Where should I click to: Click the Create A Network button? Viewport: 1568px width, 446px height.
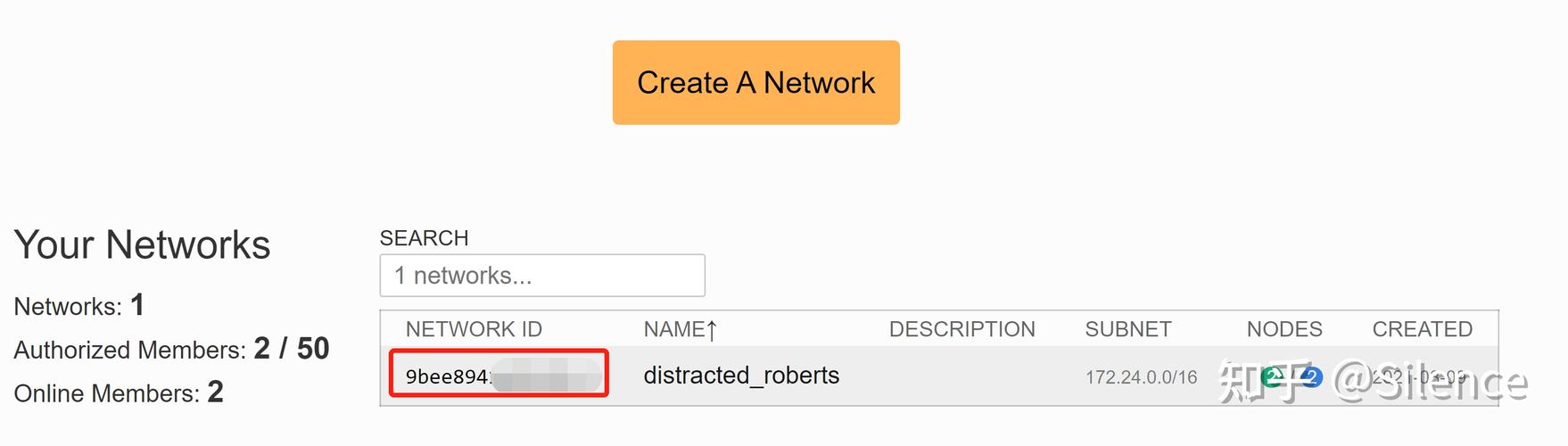pos(755,82)
